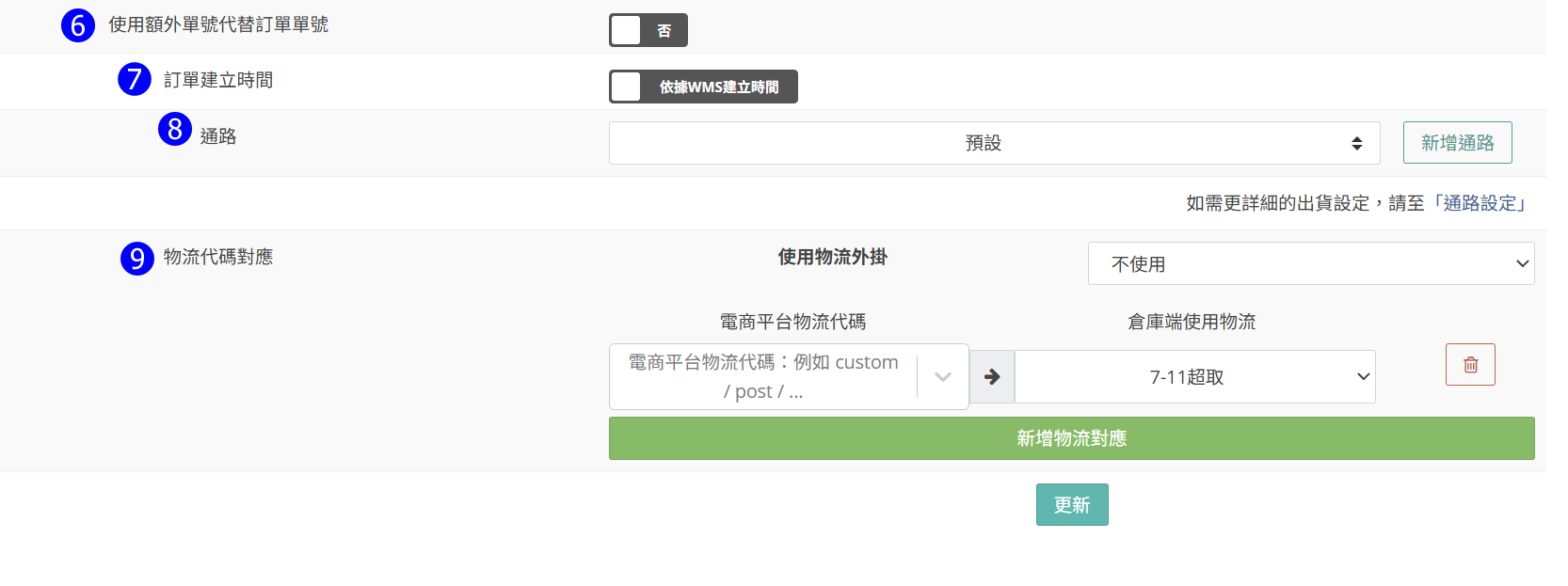This screenshot has height=586, width=1568.
Task: Click the 電商平台物流代碼 input field
Action: click(762, 377)
